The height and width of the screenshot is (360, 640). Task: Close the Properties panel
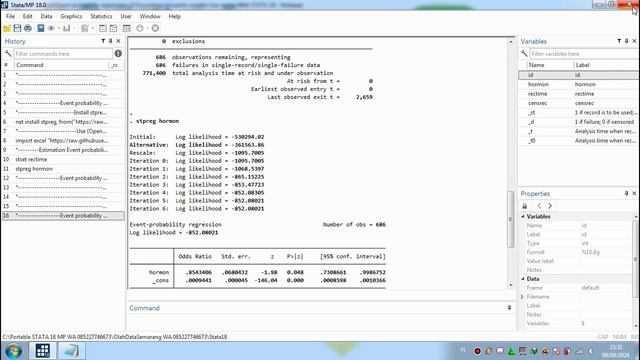click(634, 193)
